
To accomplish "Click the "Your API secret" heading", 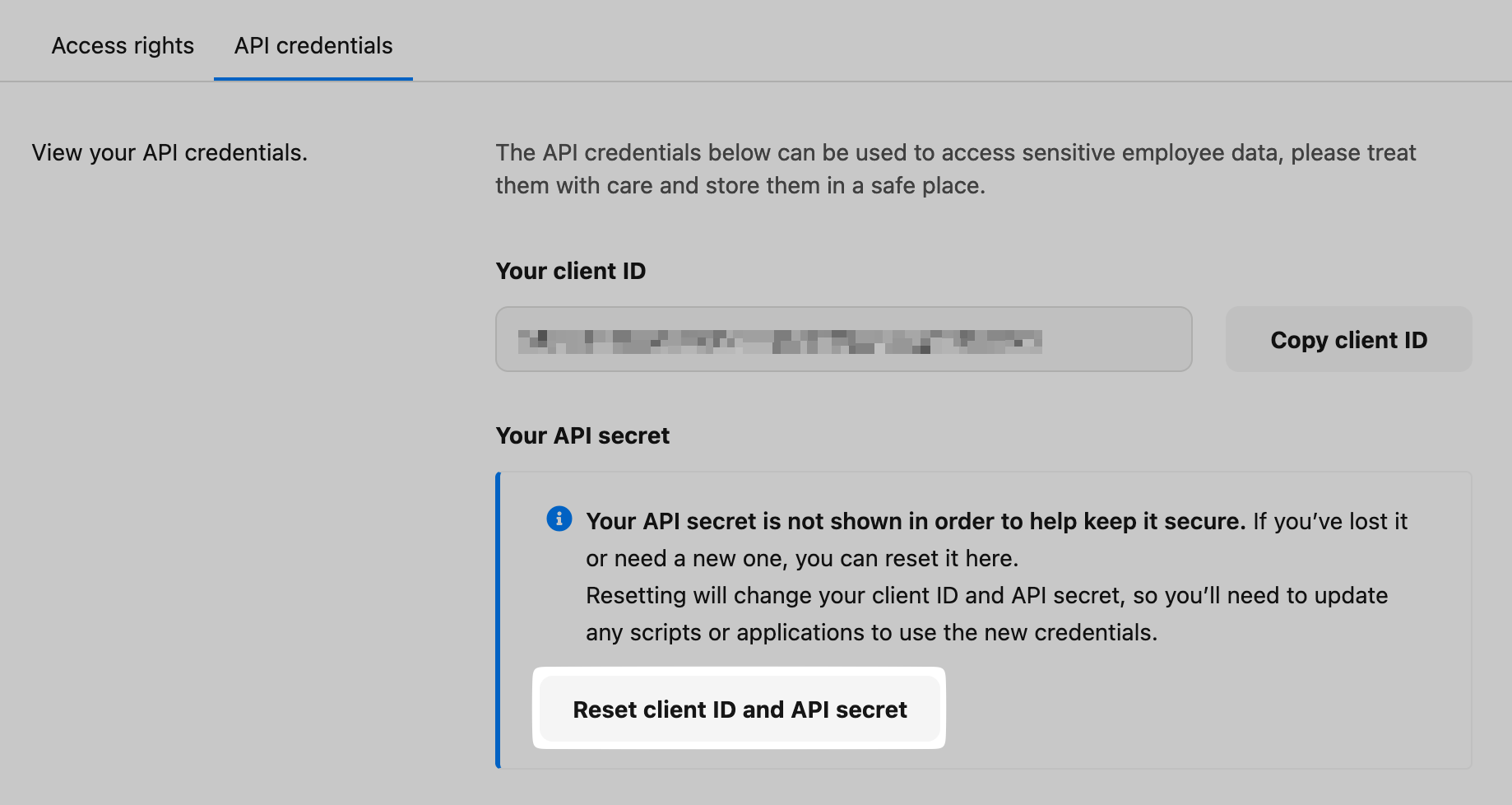I will [582, 435].
